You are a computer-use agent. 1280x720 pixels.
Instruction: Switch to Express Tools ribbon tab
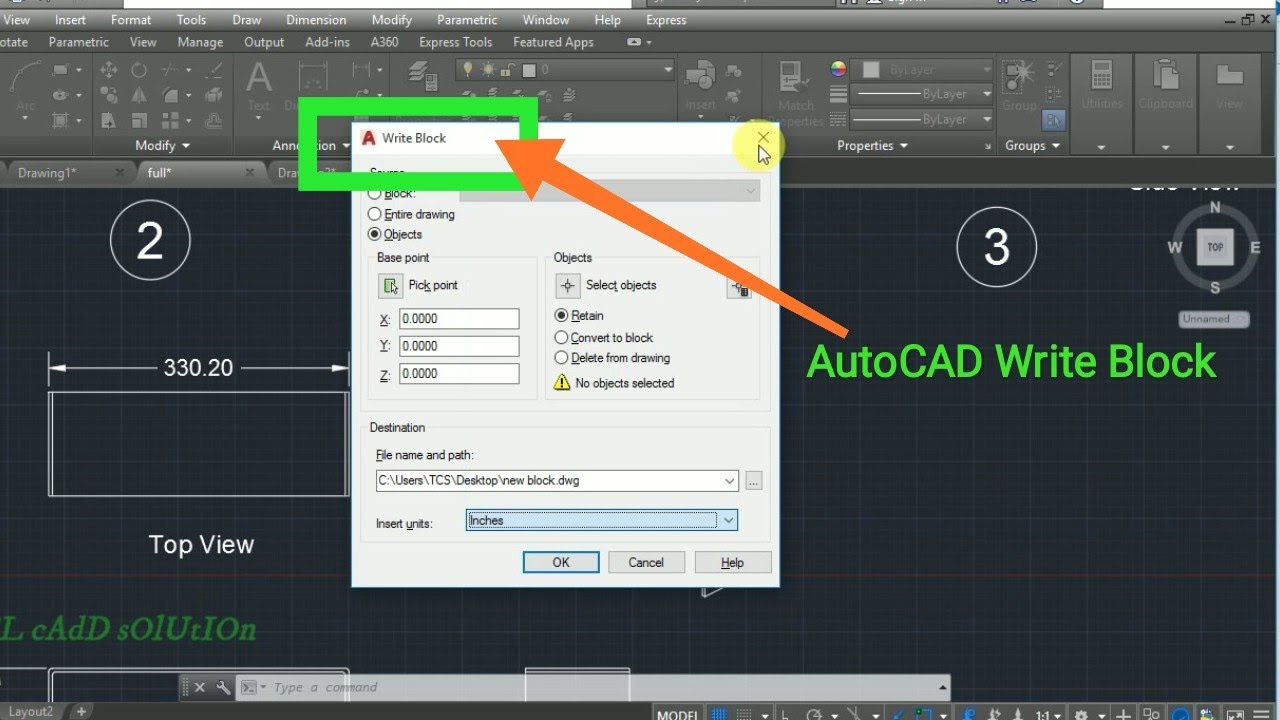point(456,42)
